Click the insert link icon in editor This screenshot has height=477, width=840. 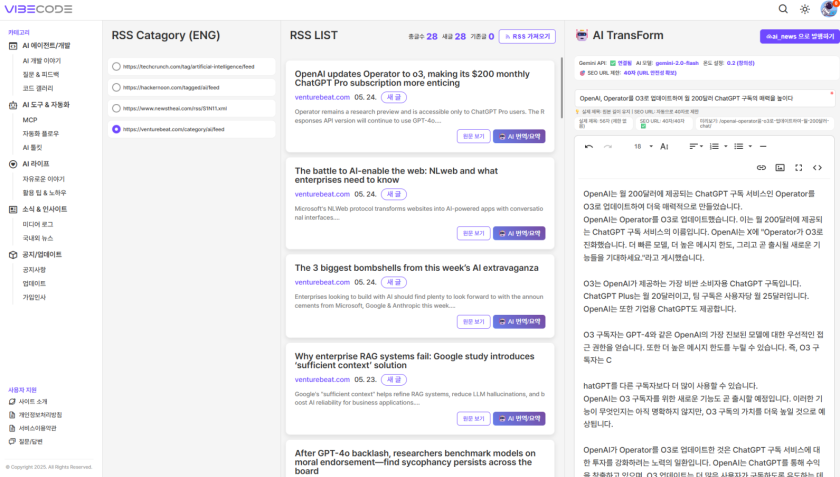point(761,168)
